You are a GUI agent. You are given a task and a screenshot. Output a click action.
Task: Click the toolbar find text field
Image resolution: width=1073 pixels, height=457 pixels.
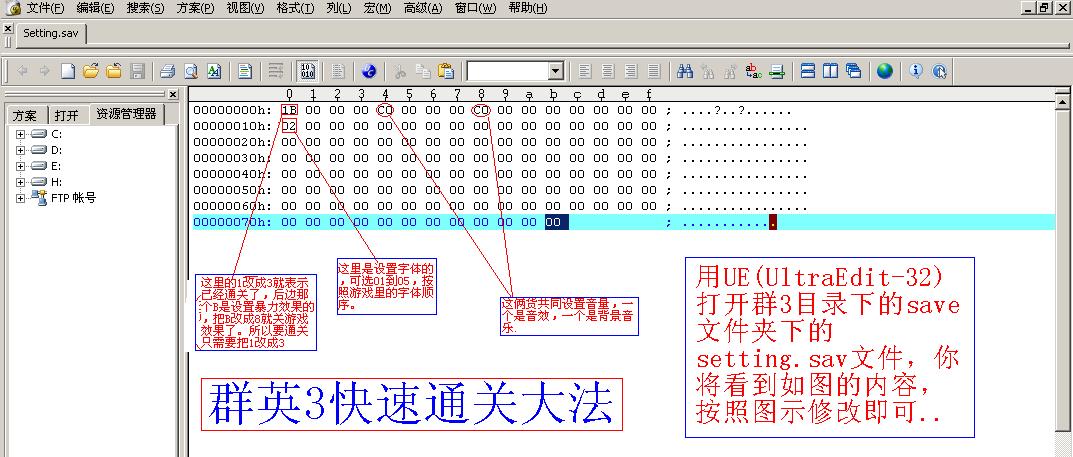[508, 71]
